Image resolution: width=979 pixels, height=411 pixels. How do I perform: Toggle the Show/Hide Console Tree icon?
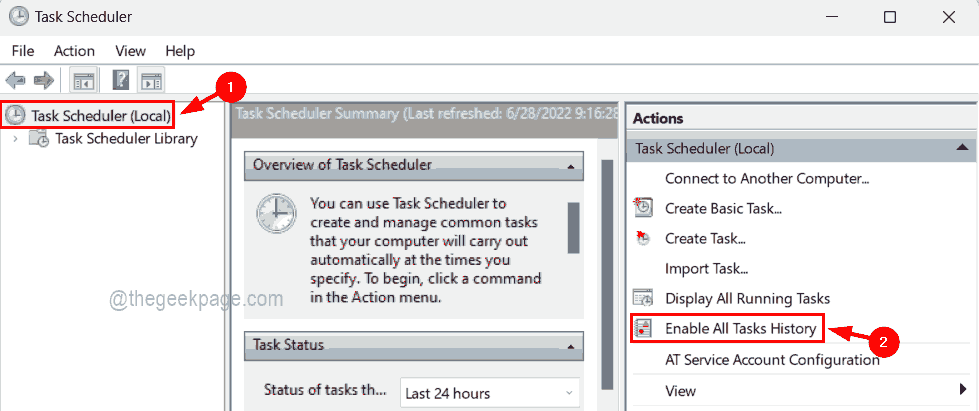coord(83,80)
